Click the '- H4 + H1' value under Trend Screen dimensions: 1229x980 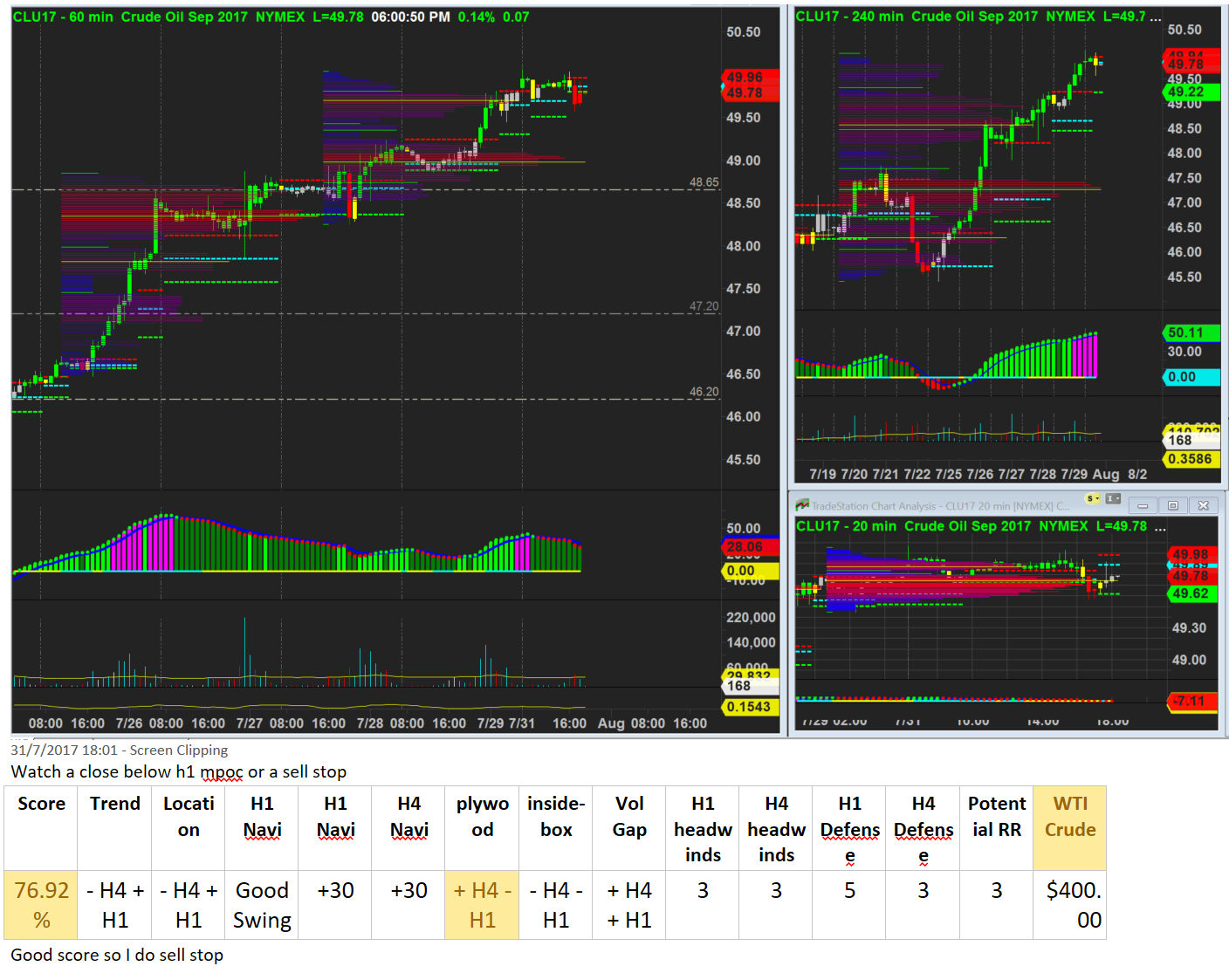(x=114, y=905)
